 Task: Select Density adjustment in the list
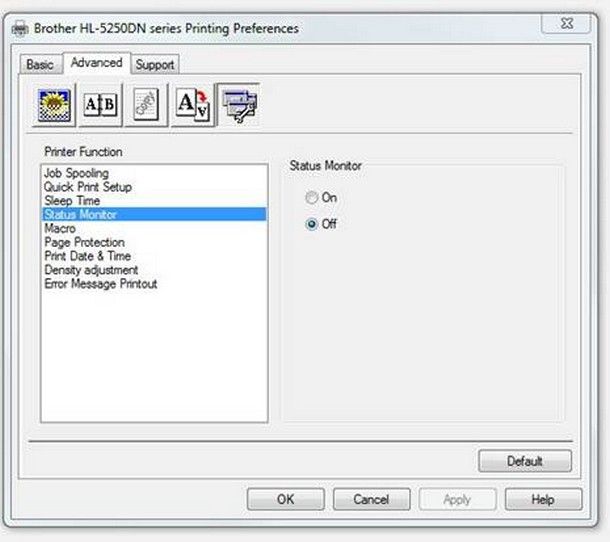pyautogui.click(x=154, y=270)
